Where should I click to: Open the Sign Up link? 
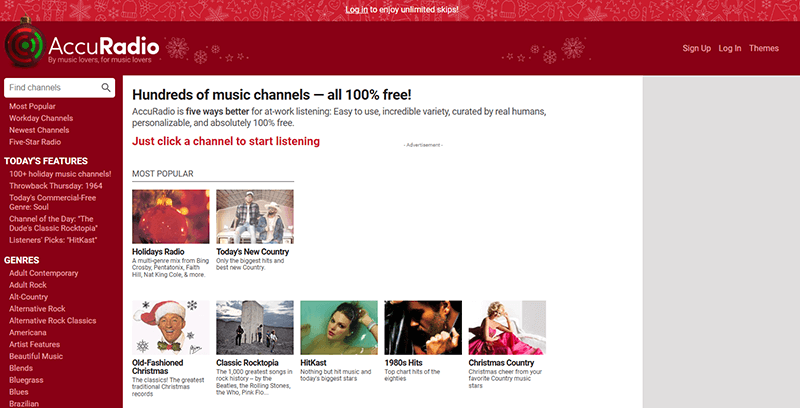coord(696,48)
